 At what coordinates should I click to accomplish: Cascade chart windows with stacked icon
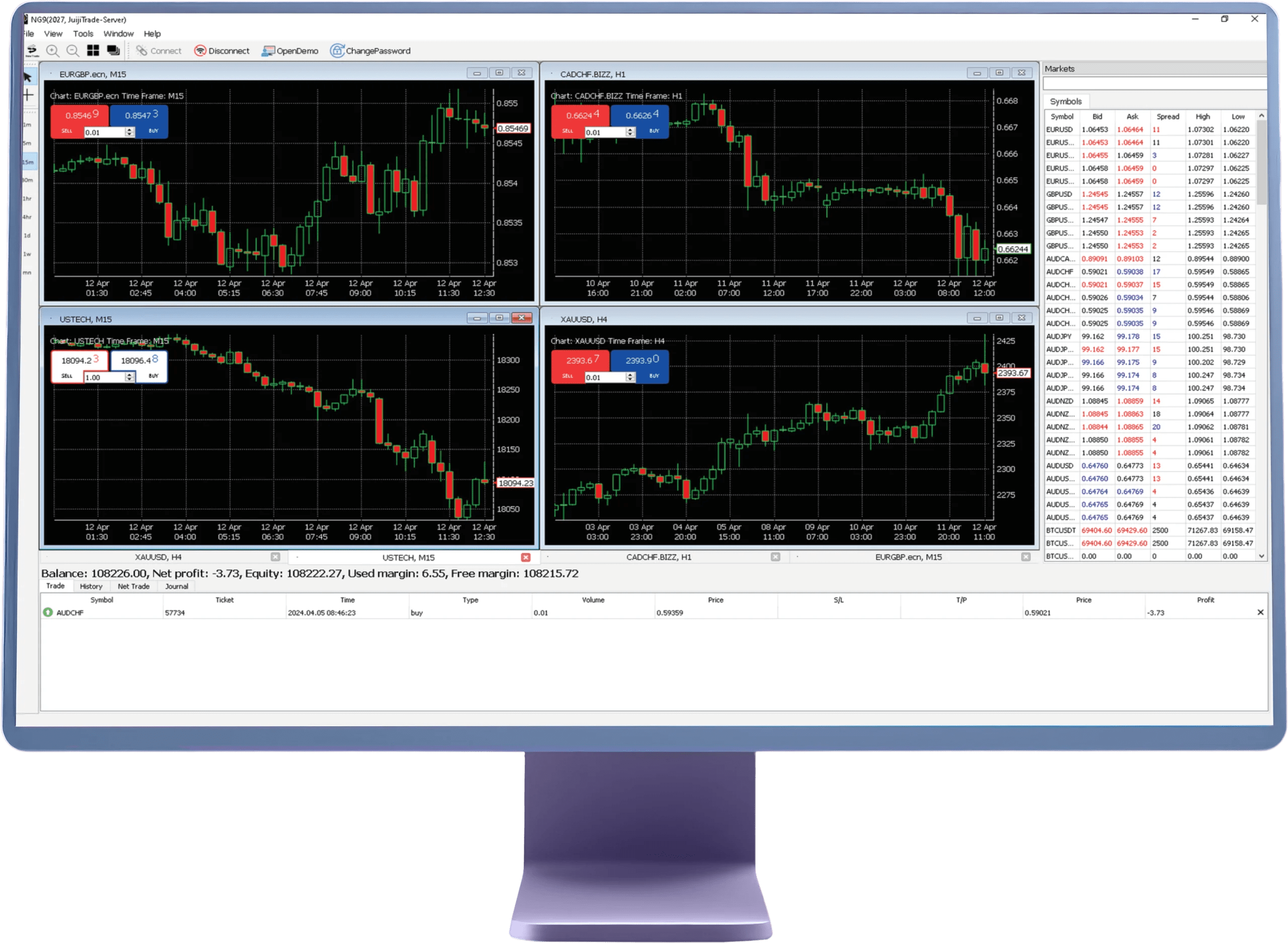[114, 51]
